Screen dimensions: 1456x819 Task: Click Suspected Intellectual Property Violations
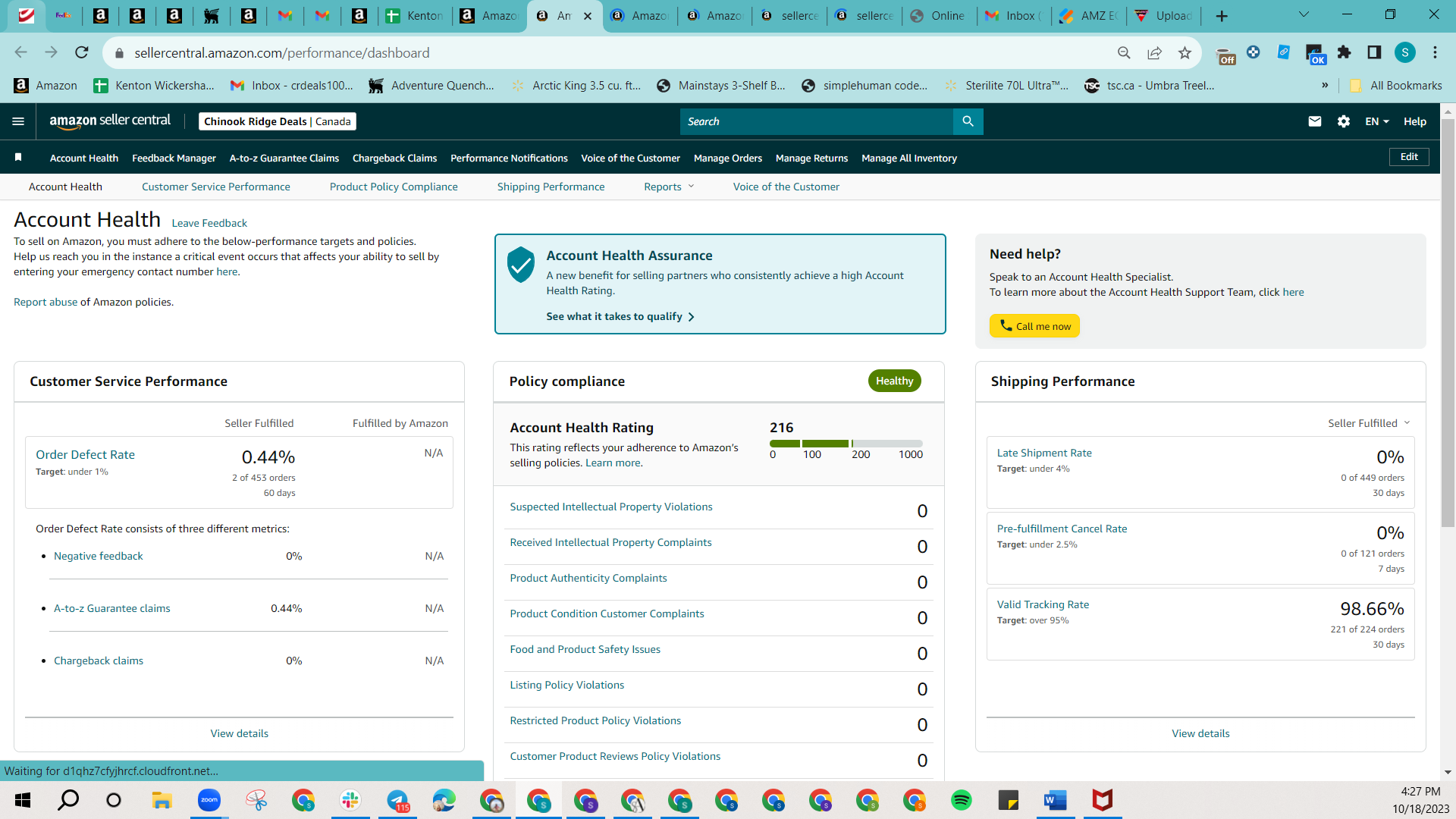[611, 507]
